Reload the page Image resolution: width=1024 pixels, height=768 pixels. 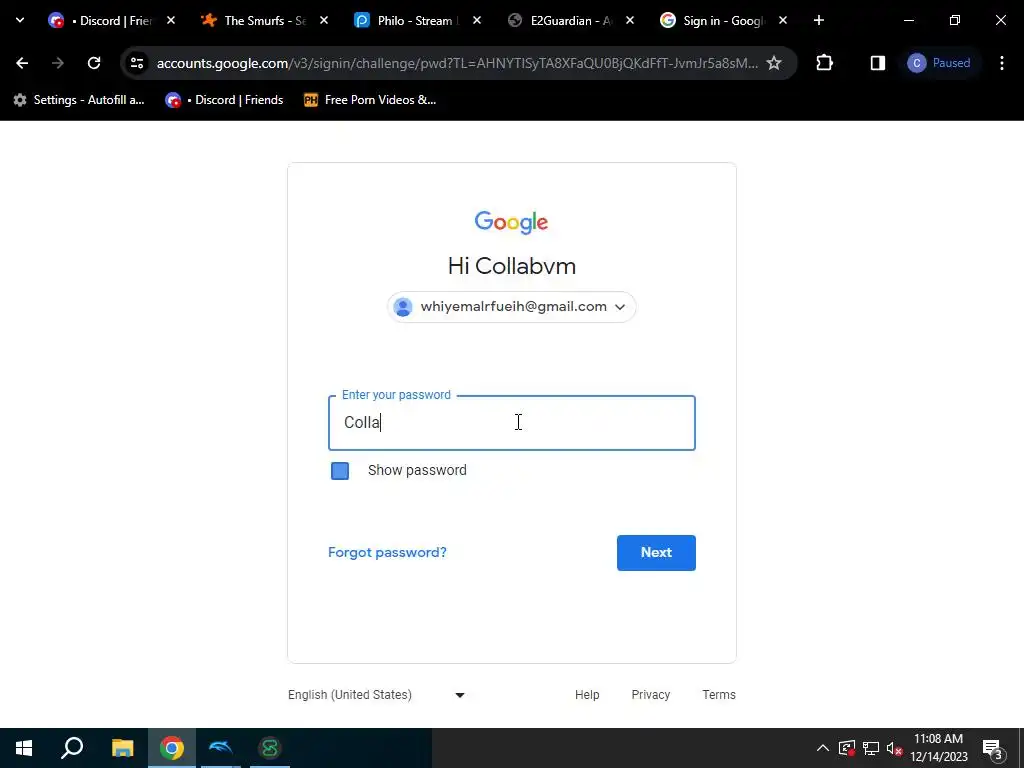point(94,63)
